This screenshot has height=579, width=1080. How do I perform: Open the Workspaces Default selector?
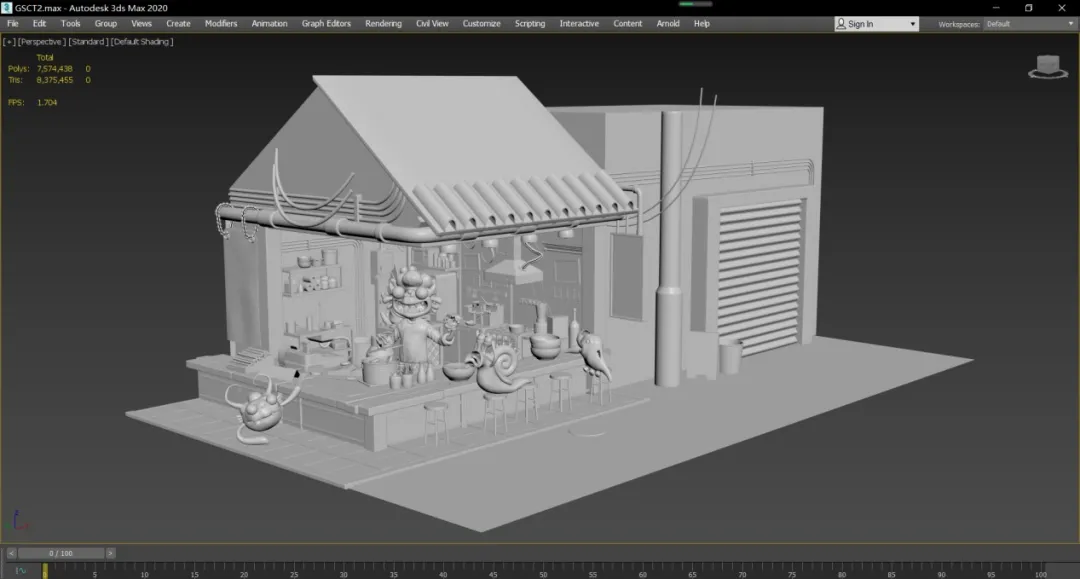pos(1030,24)
